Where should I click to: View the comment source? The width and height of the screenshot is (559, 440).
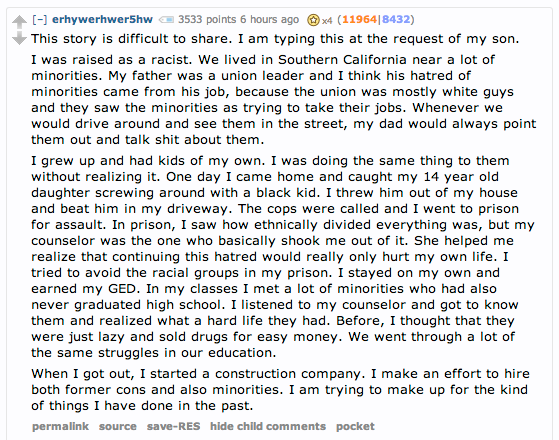118,426
